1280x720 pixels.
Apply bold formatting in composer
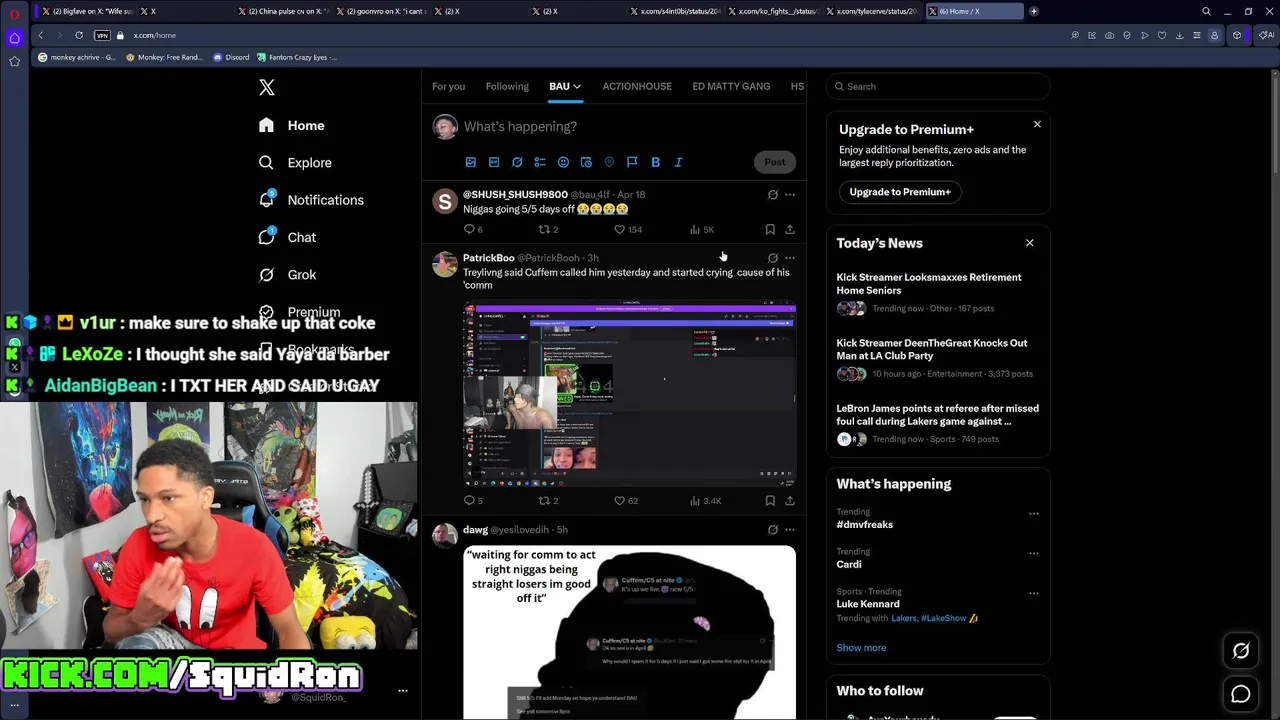pyautogui.click(x=655, y=162)
